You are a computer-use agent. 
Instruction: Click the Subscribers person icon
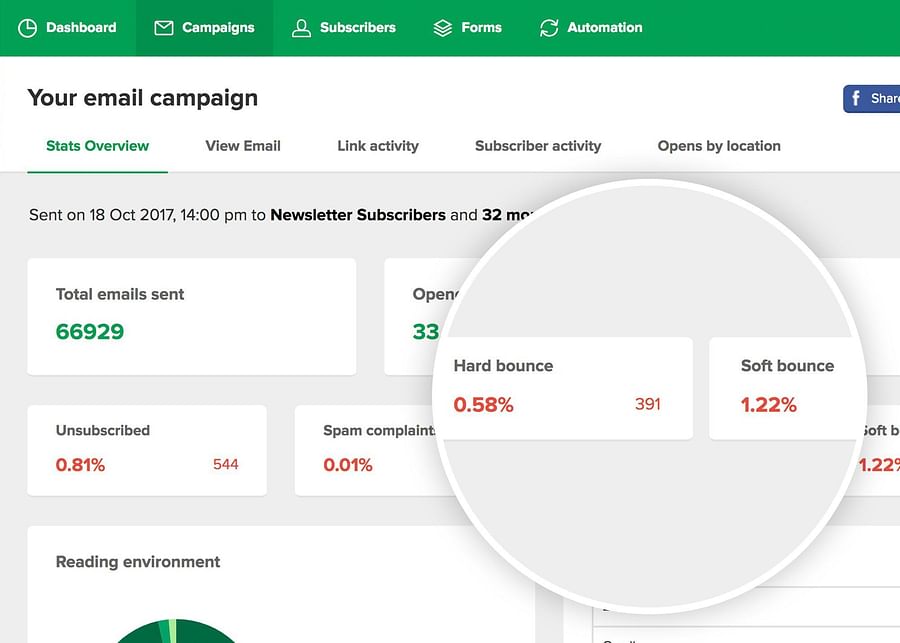tap(301, 28)
